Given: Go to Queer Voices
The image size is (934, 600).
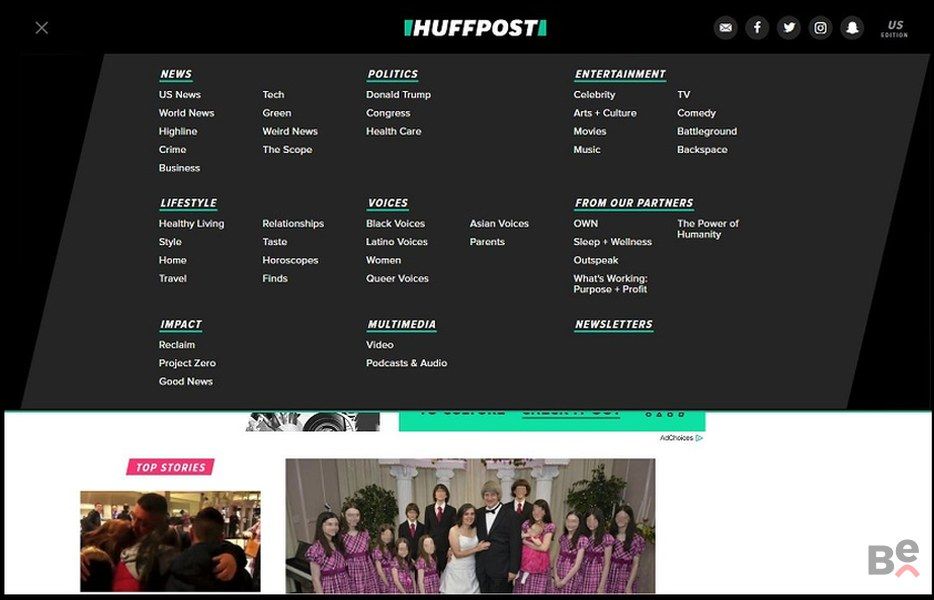Looking at the screenshot, I should coord(397,278).
